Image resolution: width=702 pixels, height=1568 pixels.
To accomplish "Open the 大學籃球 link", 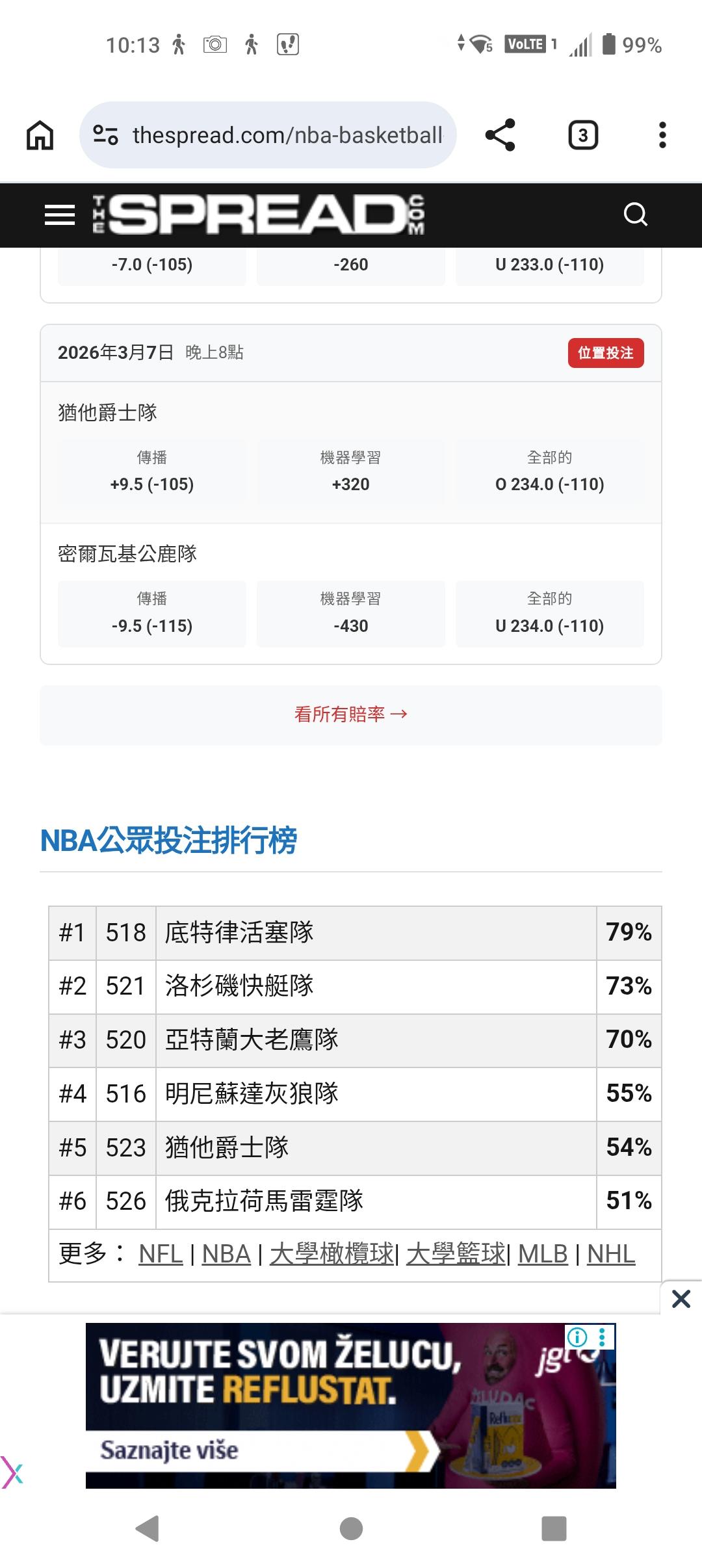I will [456, 1254].
